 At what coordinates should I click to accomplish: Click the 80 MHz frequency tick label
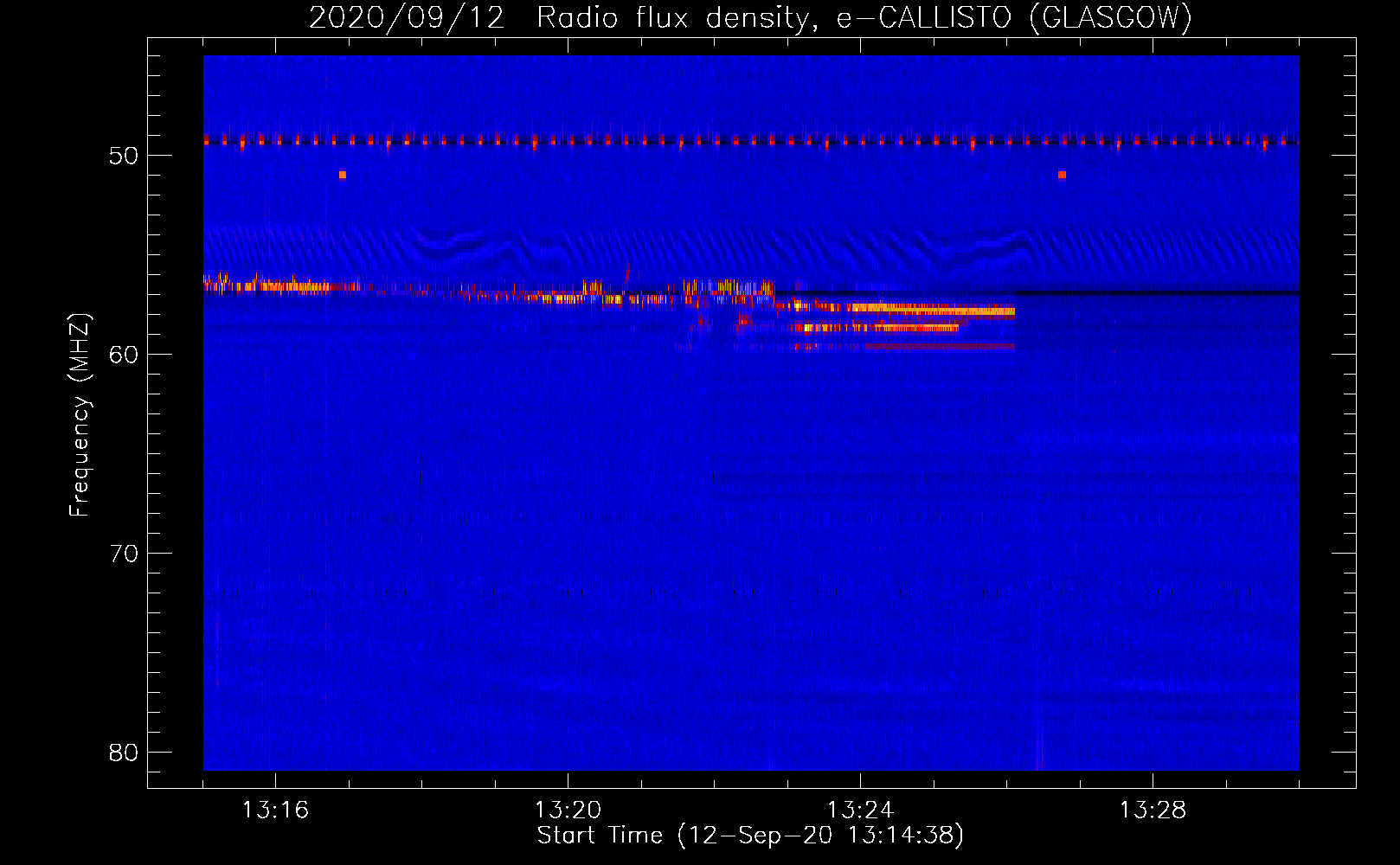pyautogui.click(x=124, y=753)
